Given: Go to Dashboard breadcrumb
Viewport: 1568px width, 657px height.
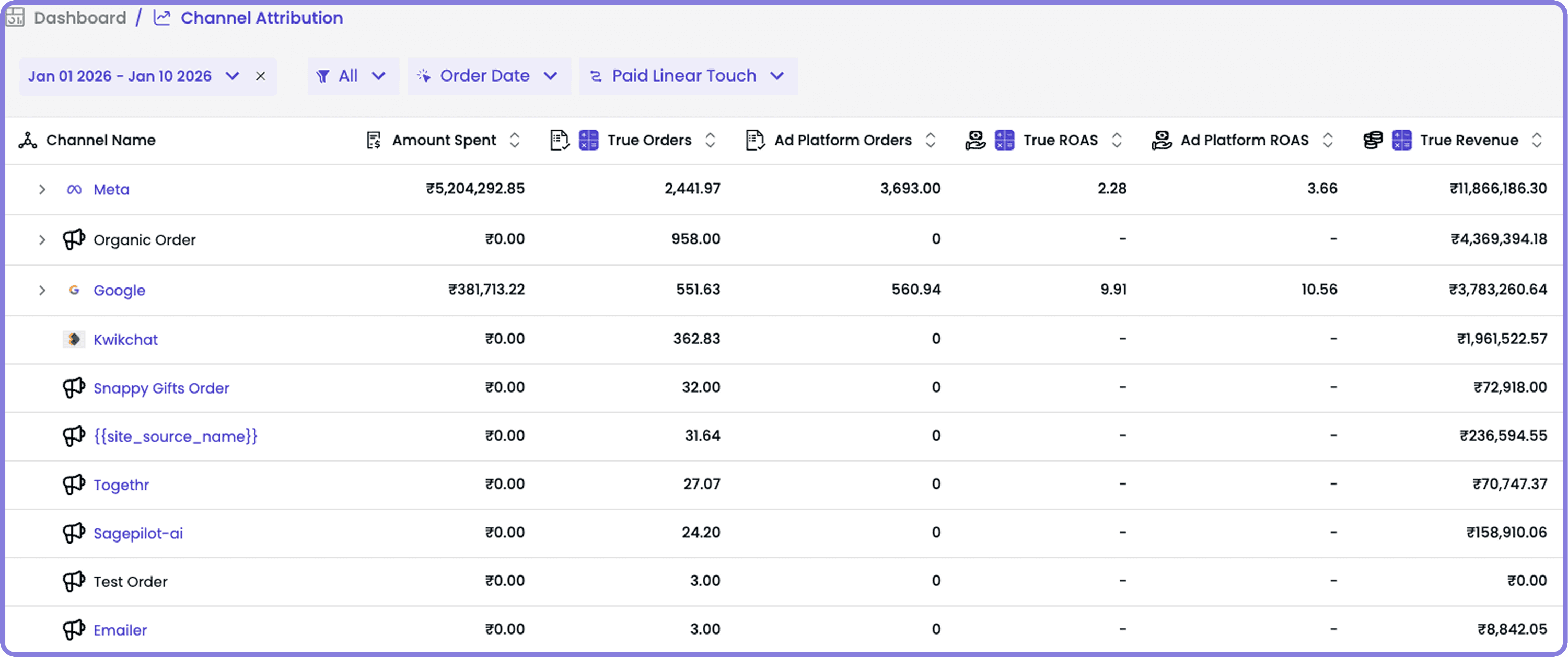Looking at the screenshot, I should [80, 18].
